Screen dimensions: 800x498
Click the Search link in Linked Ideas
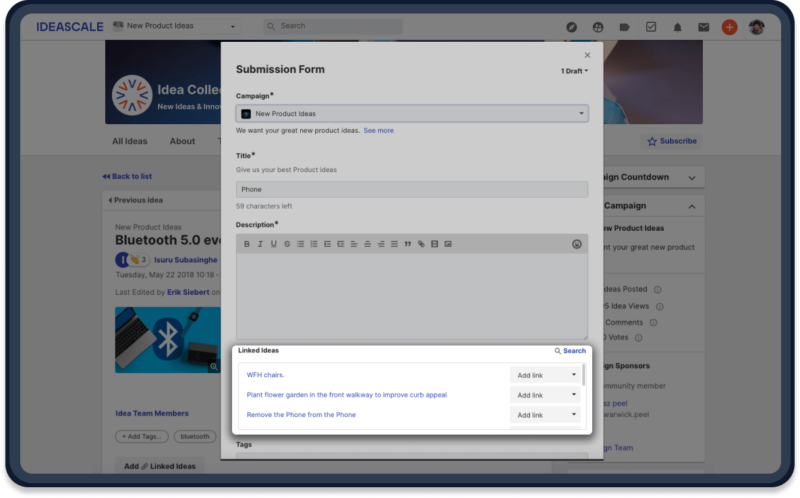[570, 351]
